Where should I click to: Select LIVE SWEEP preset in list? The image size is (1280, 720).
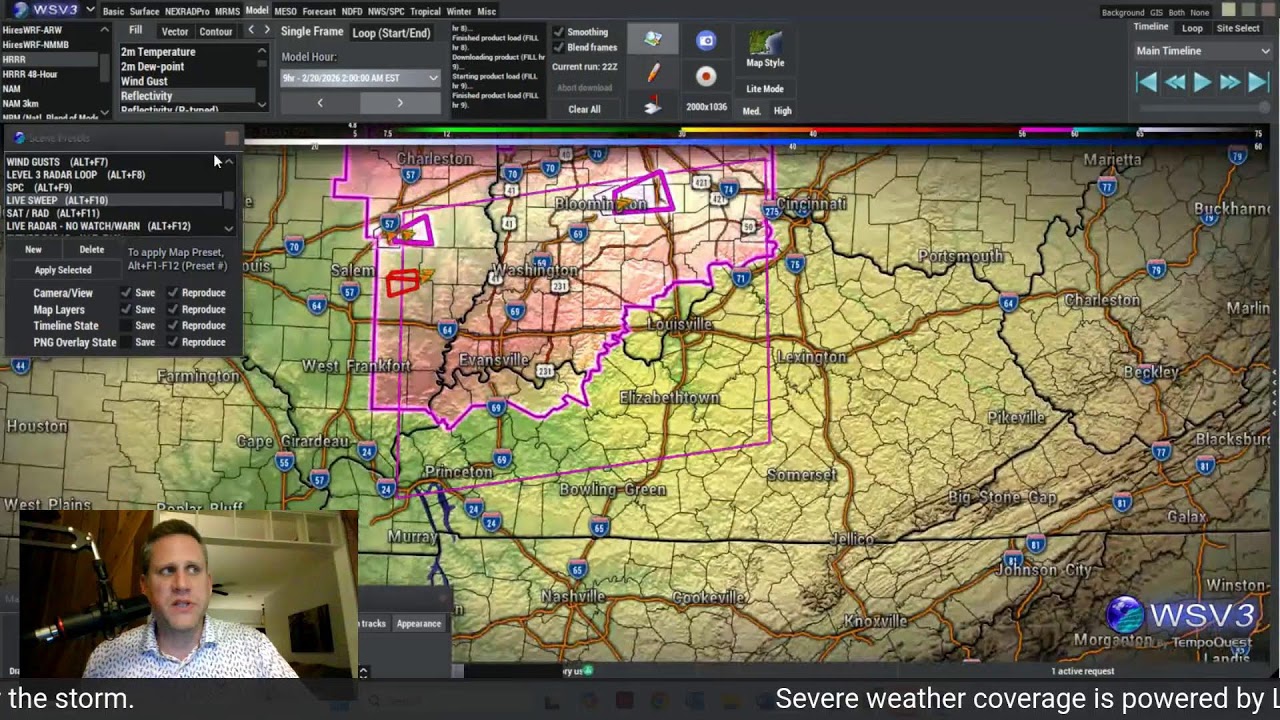[x=114, y=200]
